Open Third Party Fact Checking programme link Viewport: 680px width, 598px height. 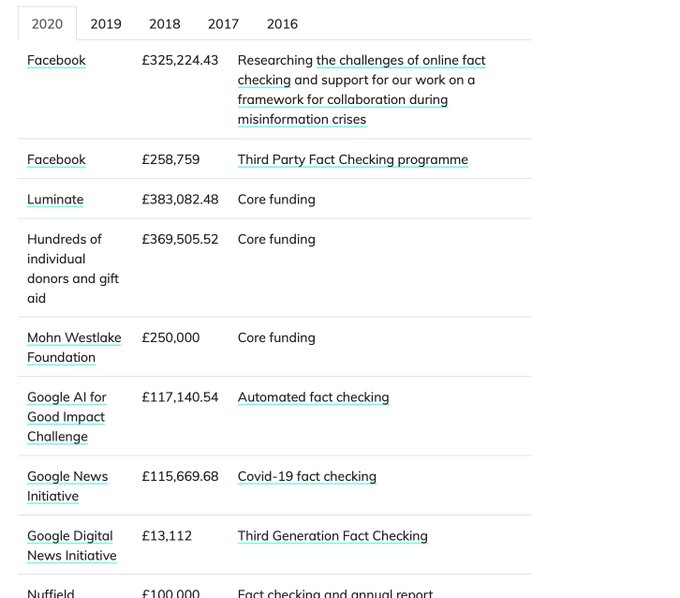tap(353, 160)
